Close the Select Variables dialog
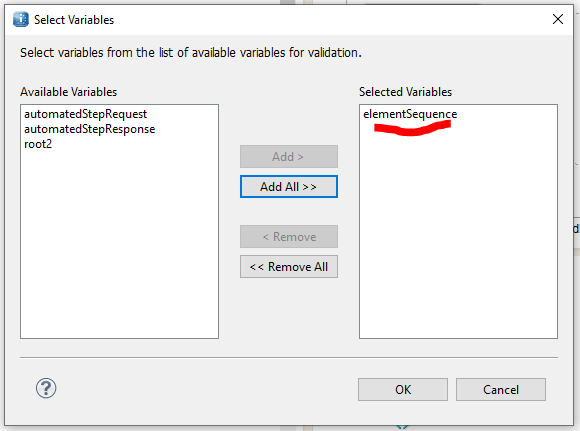580x431 pixels. [558, 19]
